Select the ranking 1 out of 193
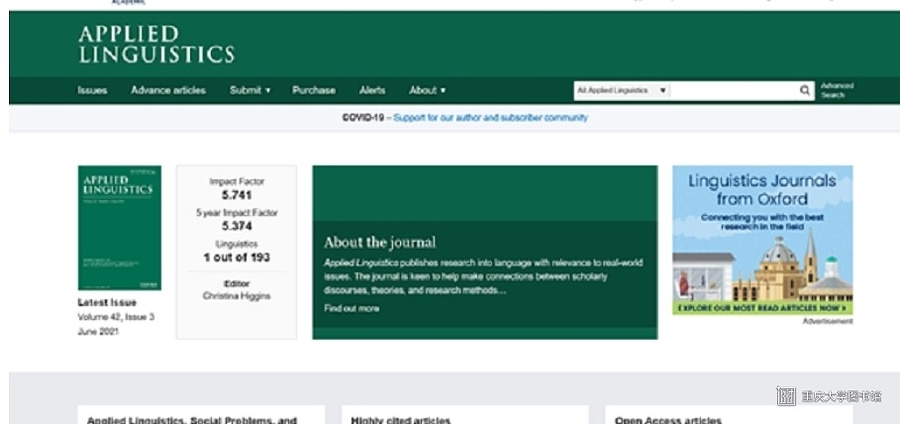Viewport: 900px width, 424px height. coord(236,258)
